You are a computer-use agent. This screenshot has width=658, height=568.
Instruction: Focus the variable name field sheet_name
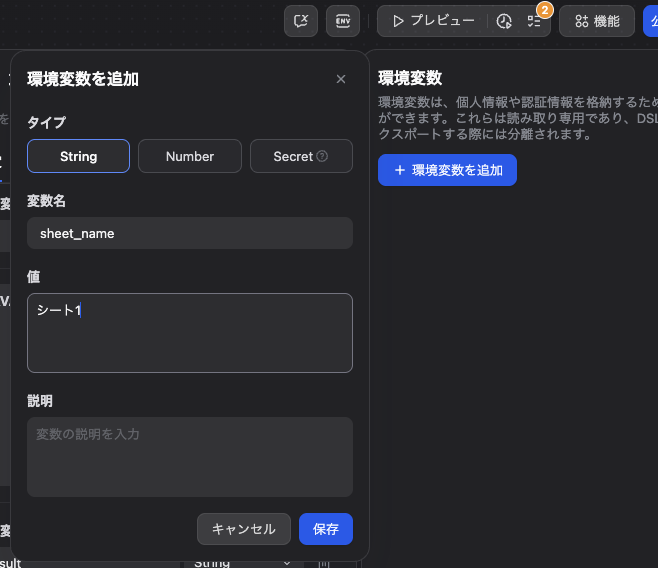point(190,233)
